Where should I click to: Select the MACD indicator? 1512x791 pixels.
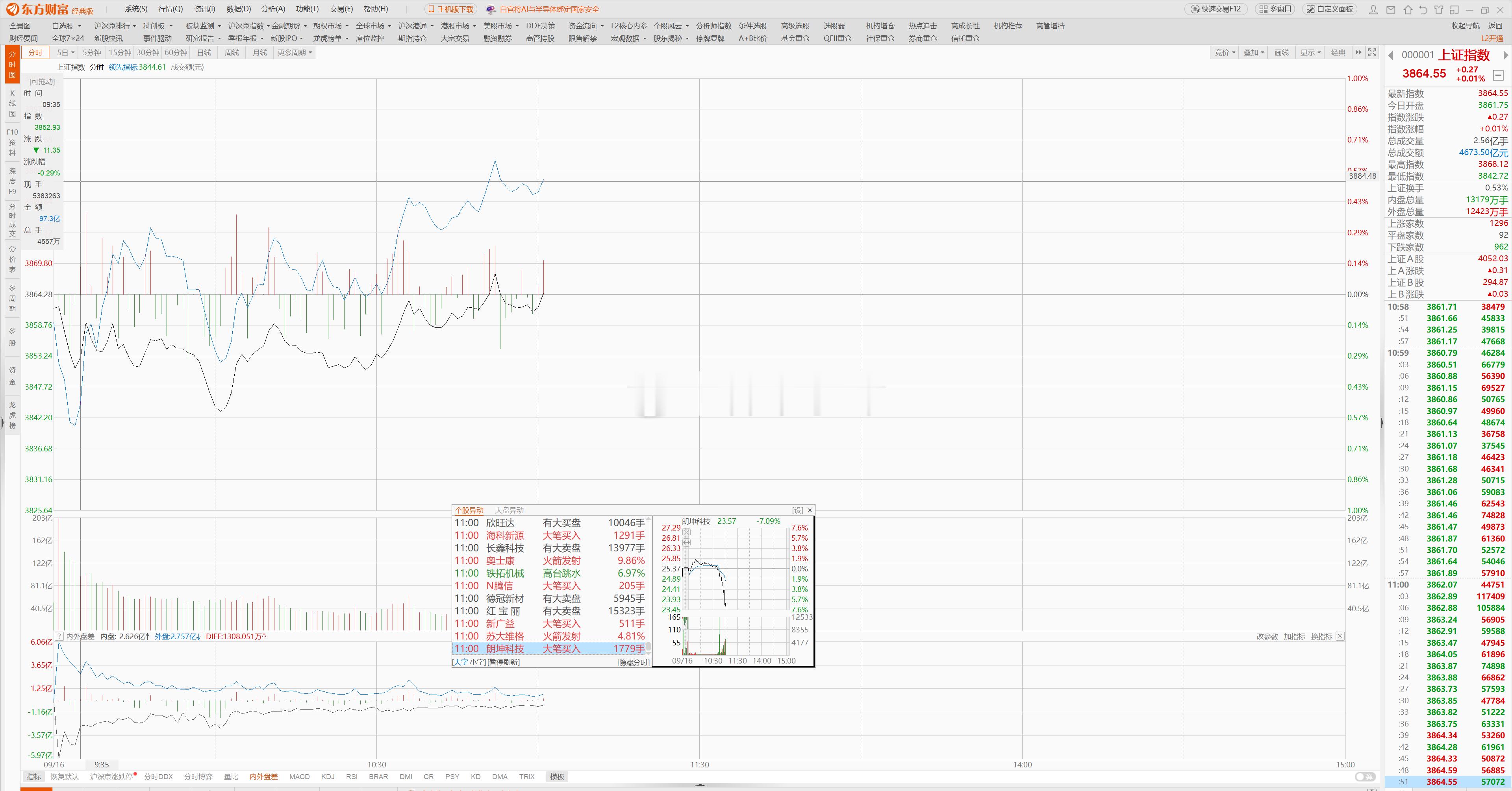click(299, 776)
